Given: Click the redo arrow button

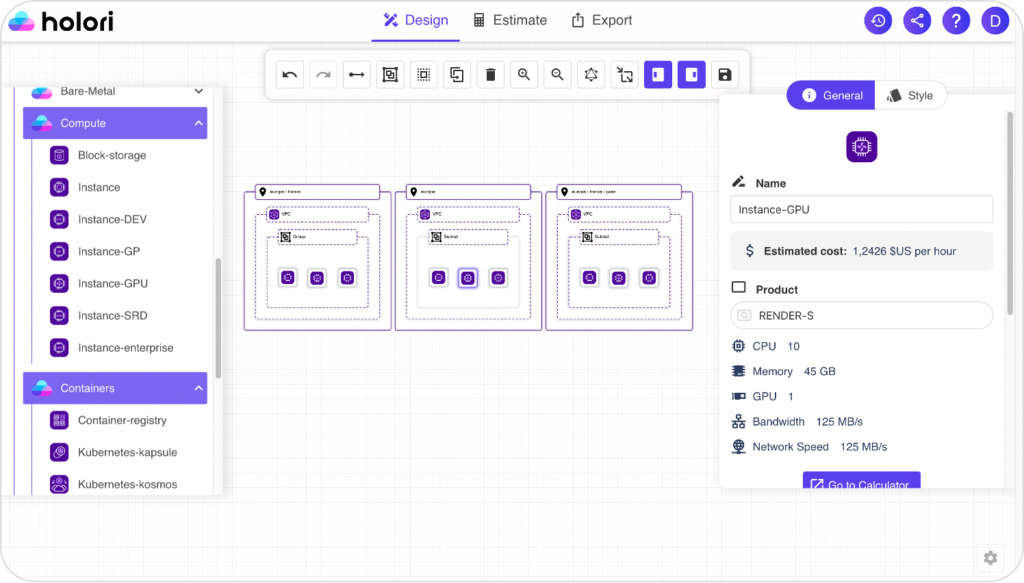Looking at the screenshot, I should 323,75.
